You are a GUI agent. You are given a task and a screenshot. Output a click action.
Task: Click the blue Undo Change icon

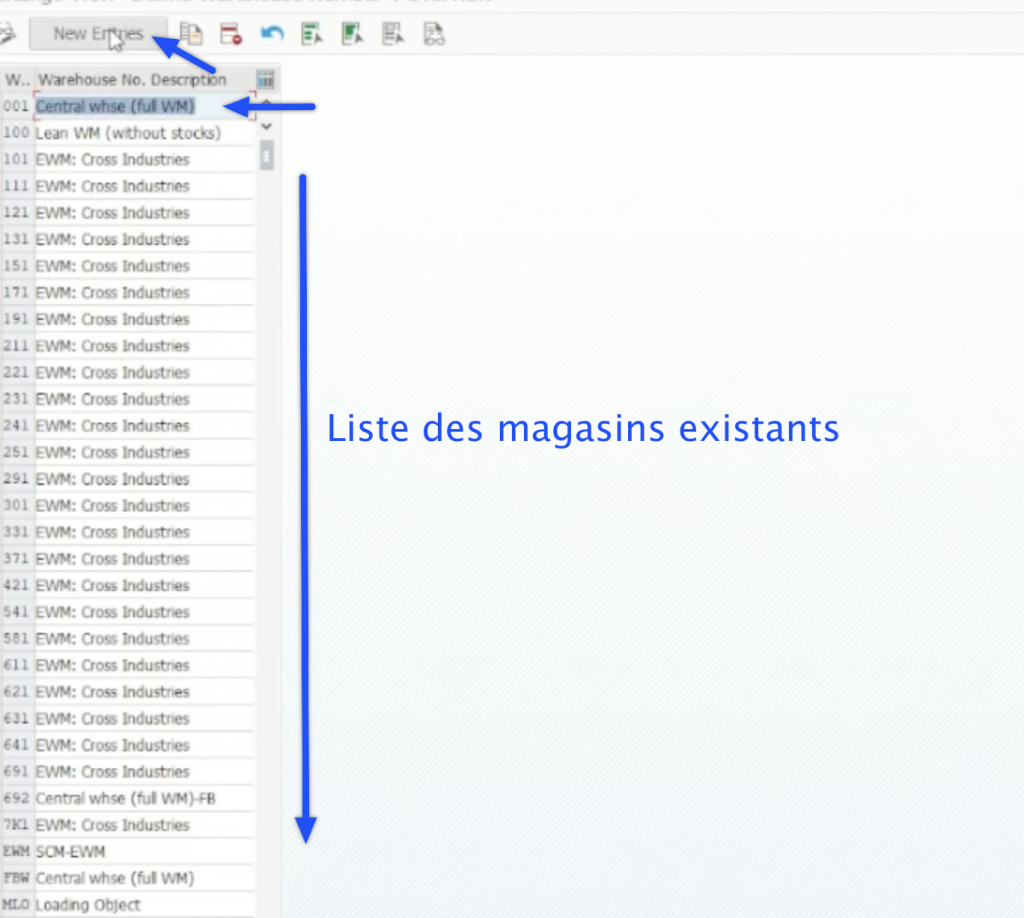[x=271, y=34]
